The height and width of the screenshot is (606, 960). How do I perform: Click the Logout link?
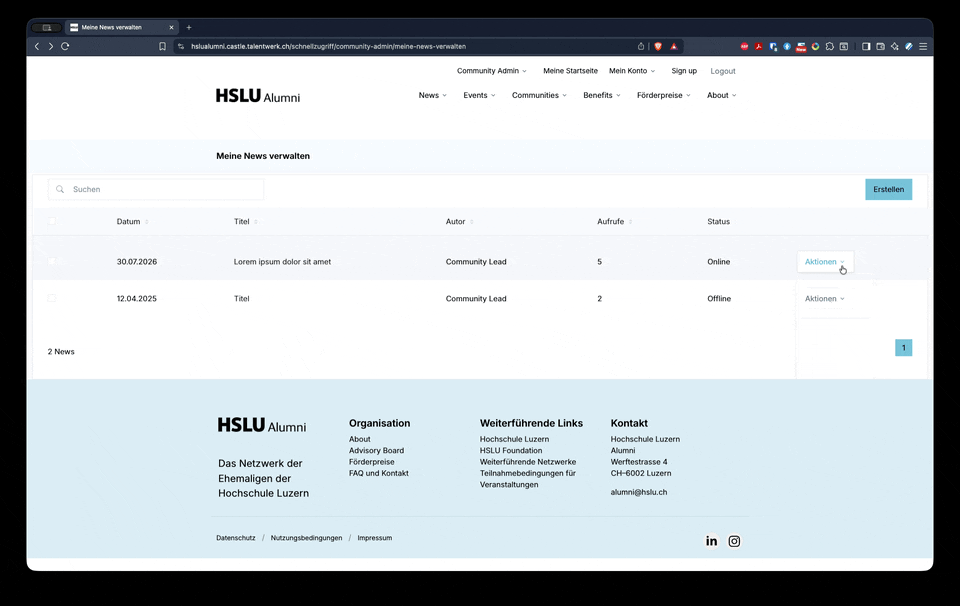[x=722, y=71]
